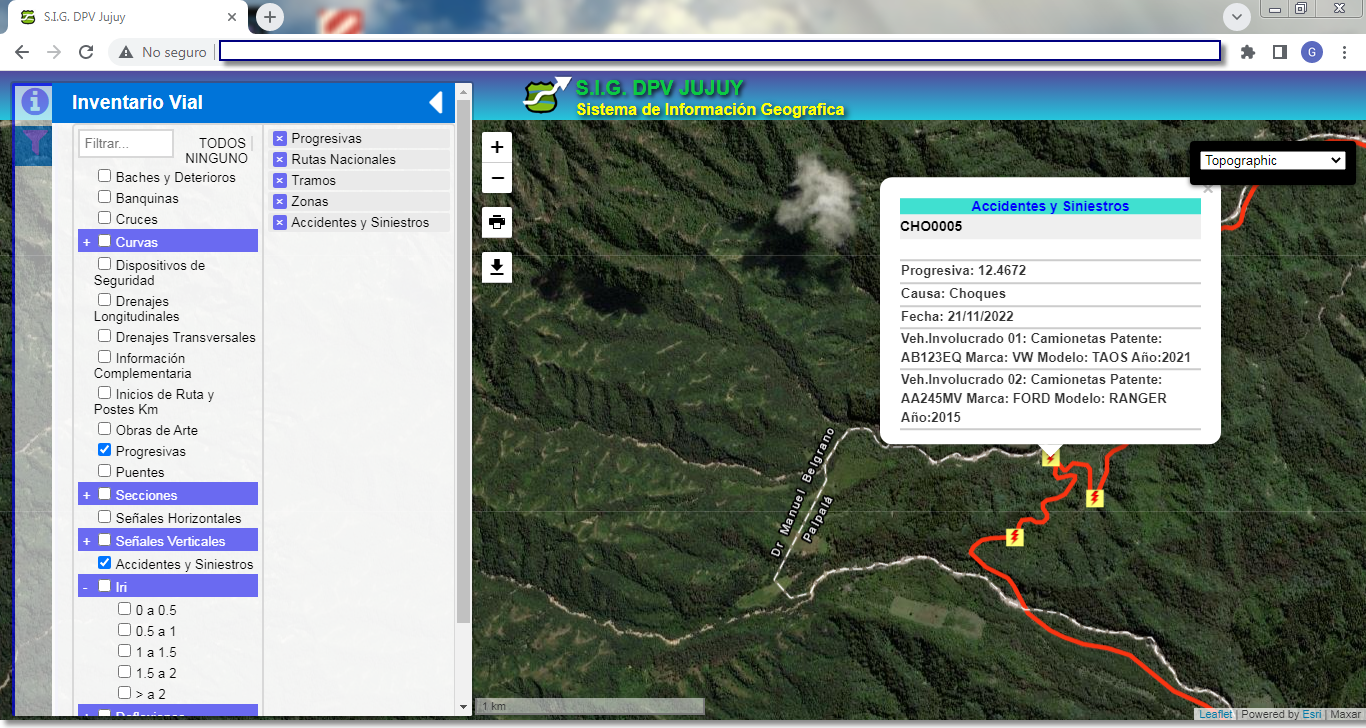Download the map using download icon
This screenshot has height=728, width=1366.
point(497,267)
